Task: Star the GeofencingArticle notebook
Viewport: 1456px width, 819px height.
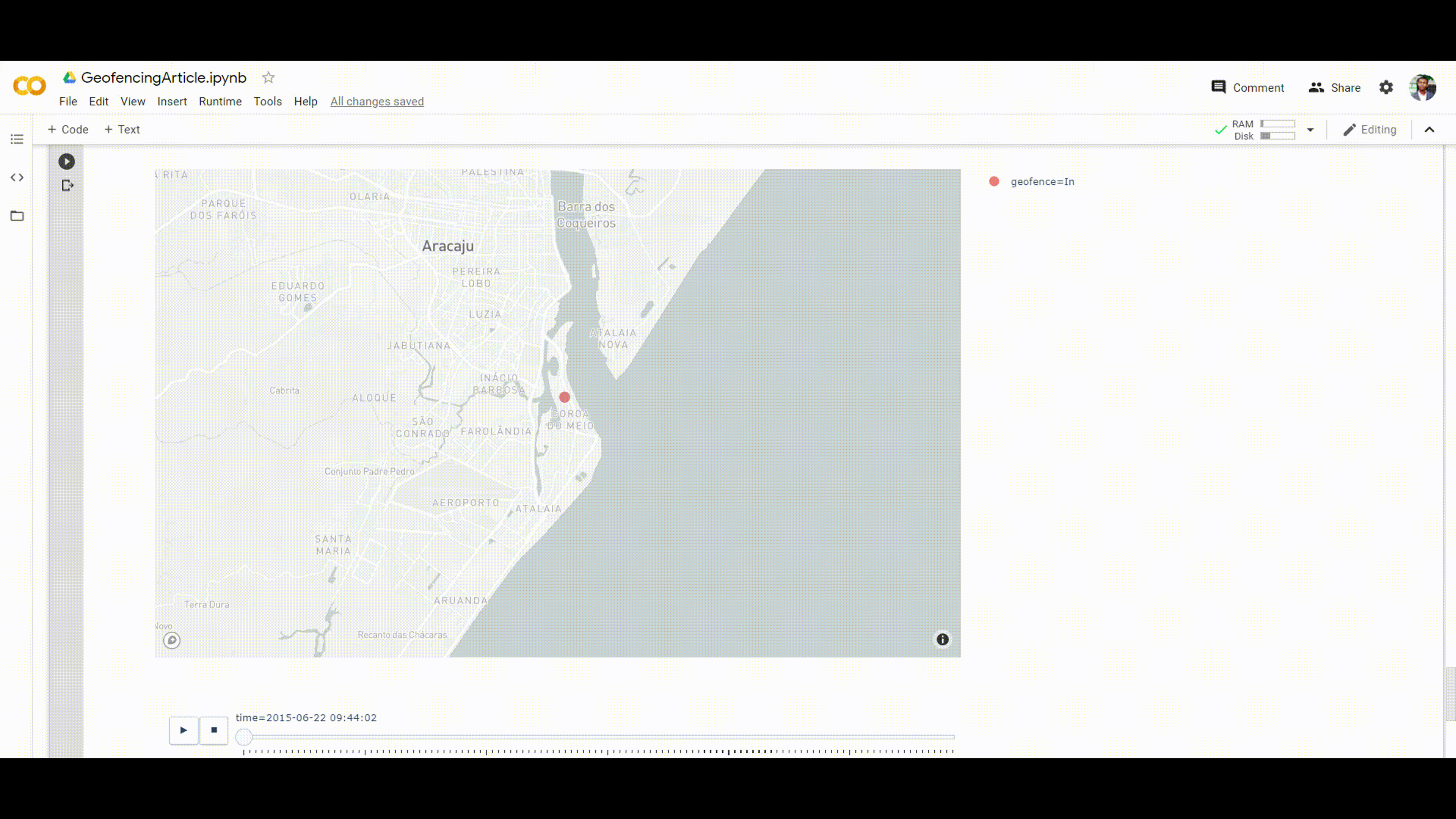Action: point(268,77)
